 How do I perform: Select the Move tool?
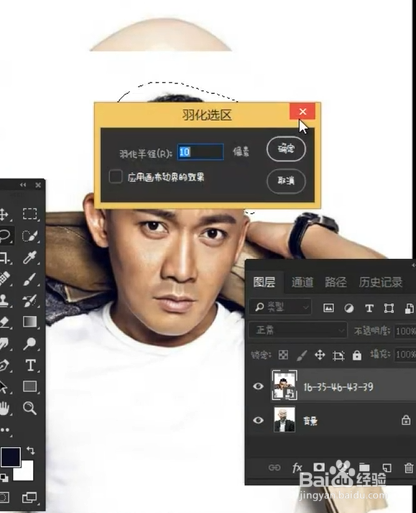pyautogui.click(x=3, y=214)
